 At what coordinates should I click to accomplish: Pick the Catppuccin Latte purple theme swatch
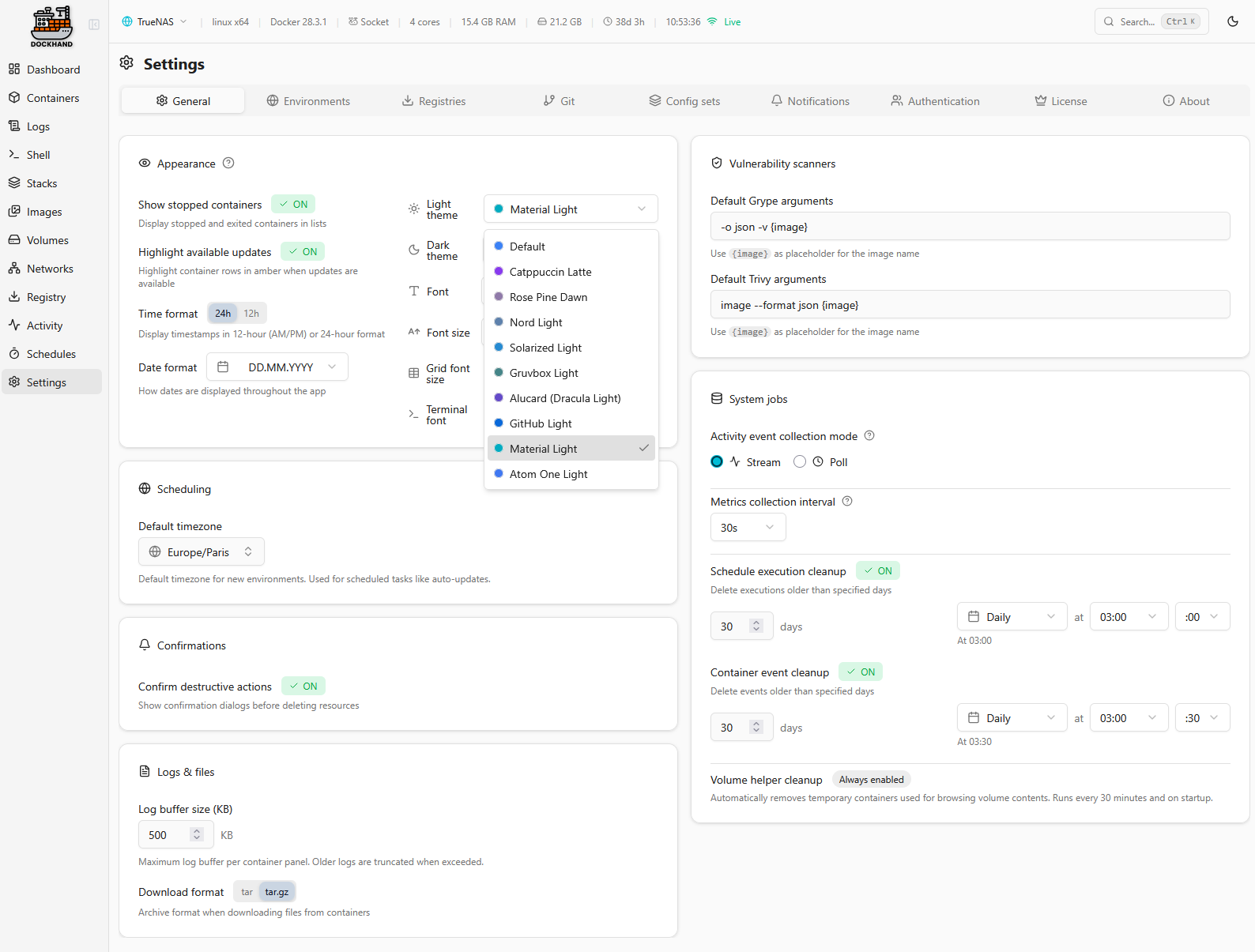click(499, 271)
